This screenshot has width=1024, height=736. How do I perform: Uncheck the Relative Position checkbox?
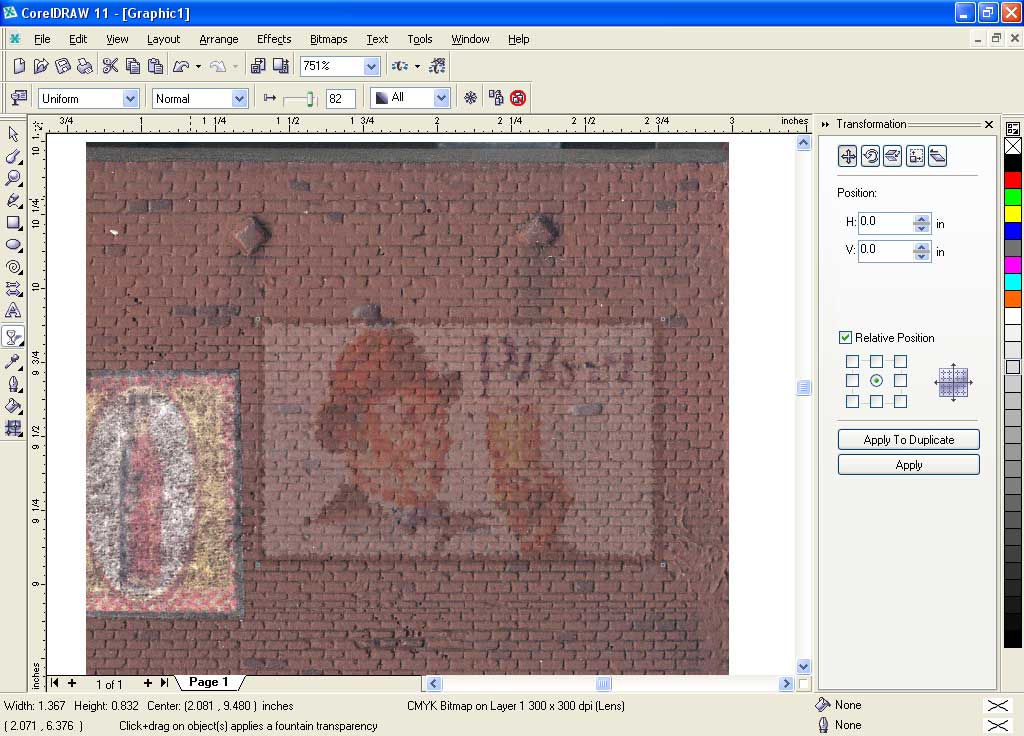[845, 338]
